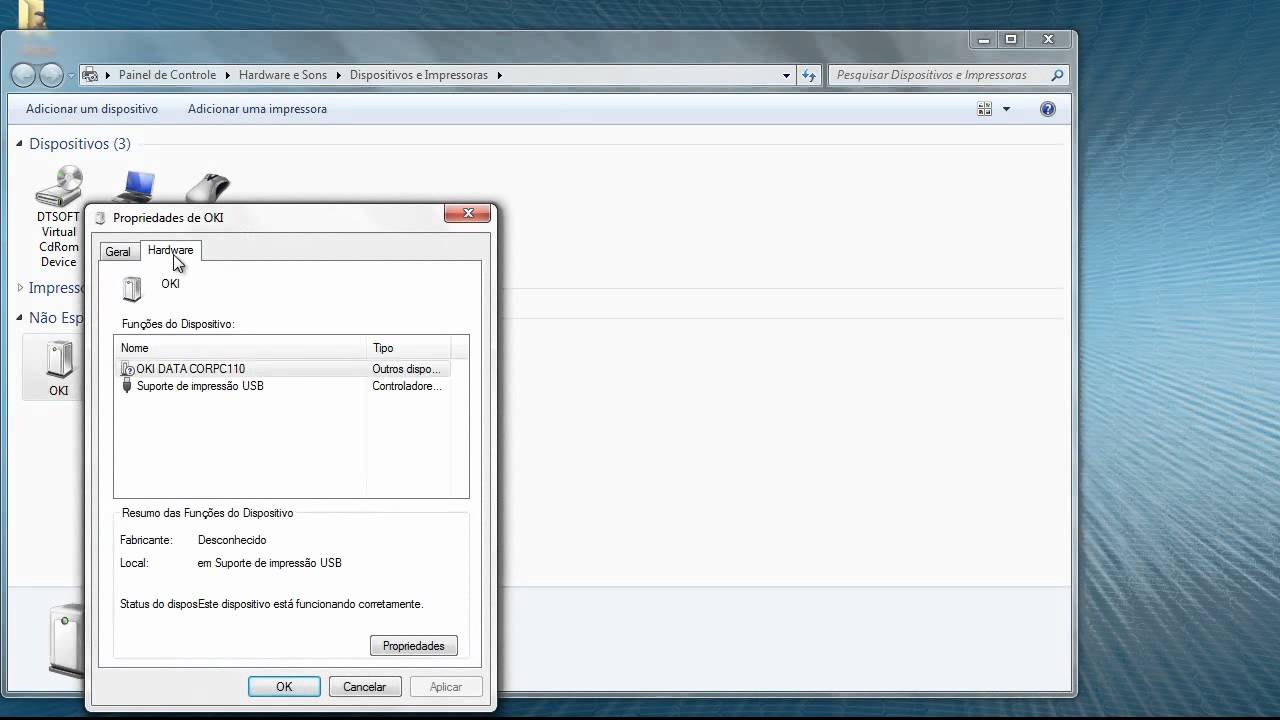Viewport: 1280px width, 720px height.
Task: Expand the Impressoras group
Action: (x=20, y=288)
